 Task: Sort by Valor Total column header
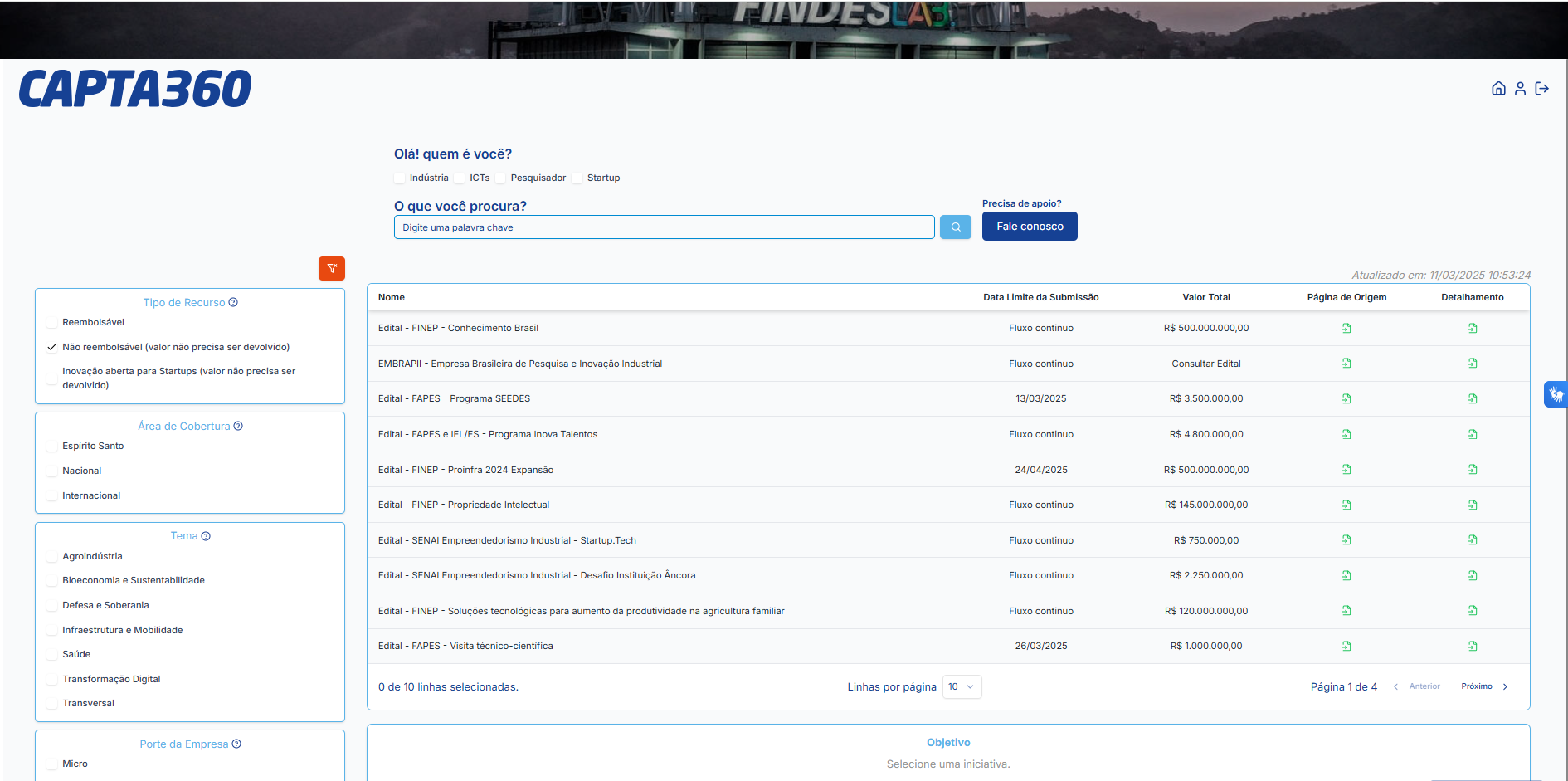click(x=1206, y=297)
